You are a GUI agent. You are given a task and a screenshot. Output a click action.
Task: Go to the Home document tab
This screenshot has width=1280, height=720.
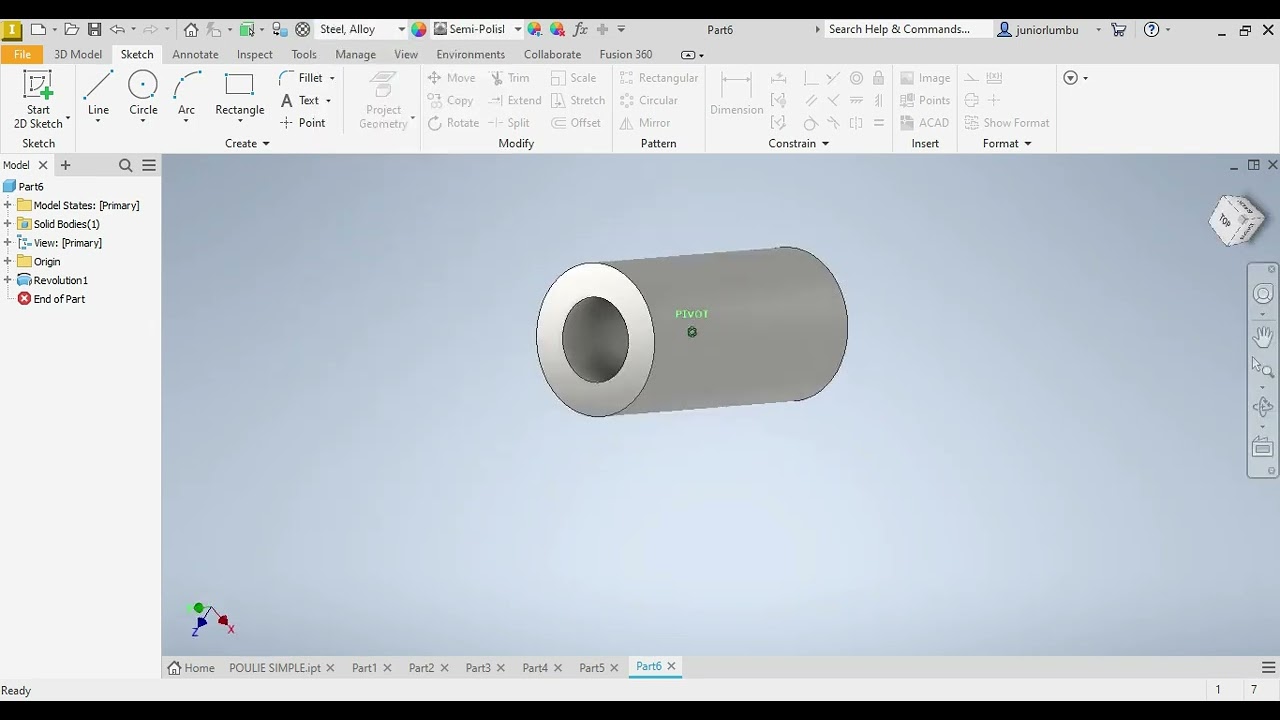[191, 668]
